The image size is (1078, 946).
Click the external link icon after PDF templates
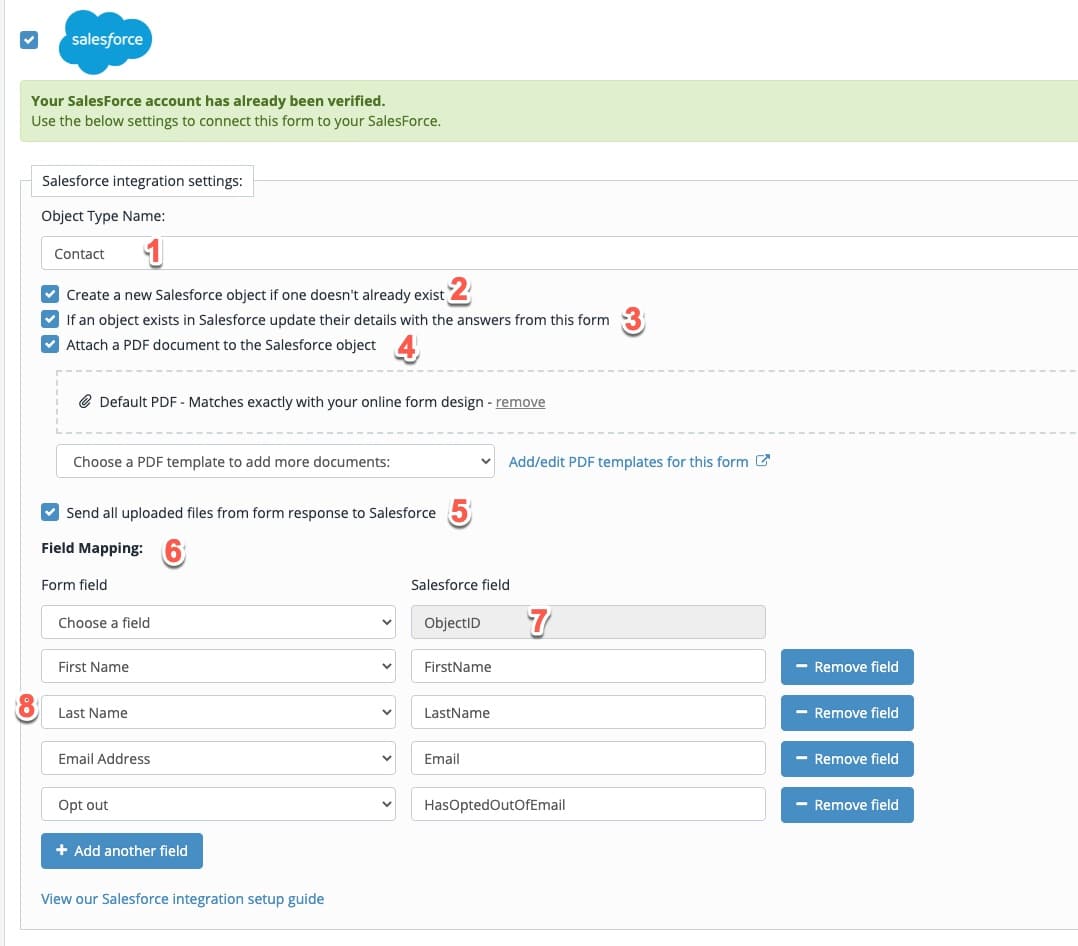pyautogui.click(x=762, y=461)
